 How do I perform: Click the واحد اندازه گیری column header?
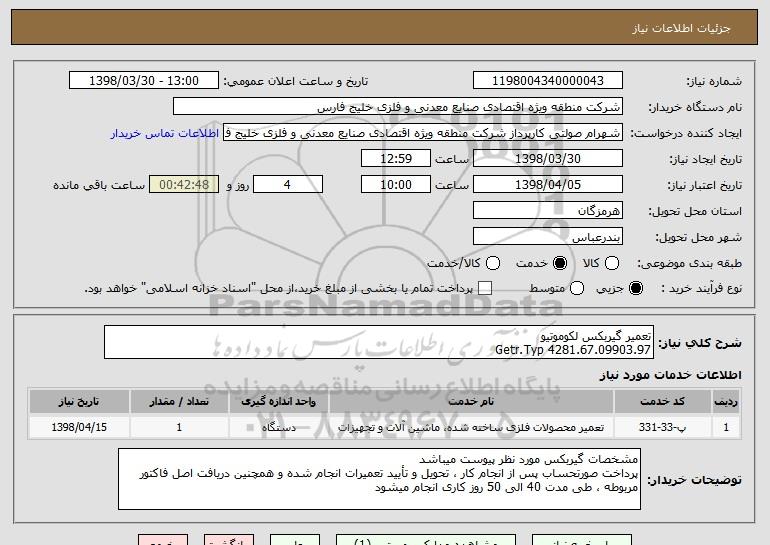click(278, 402)
